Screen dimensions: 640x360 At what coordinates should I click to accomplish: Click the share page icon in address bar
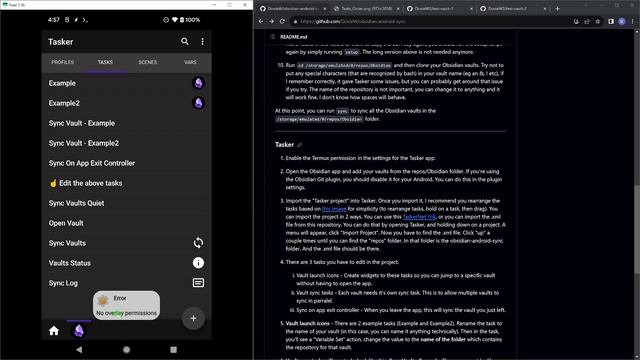pyautogui.click(x=587, y=21)
